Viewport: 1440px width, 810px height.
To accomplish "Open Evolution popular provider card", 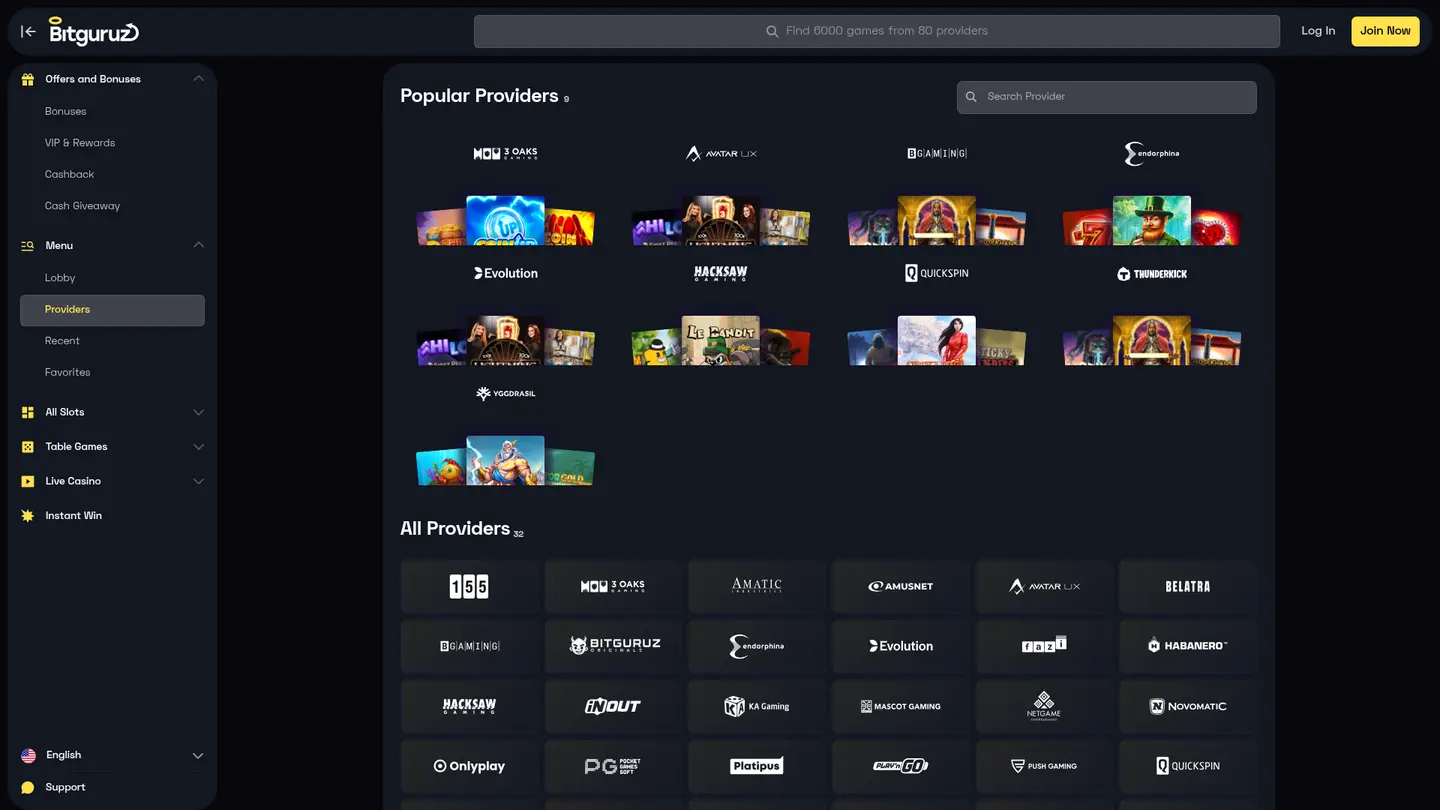I will [x=505, y=310].
